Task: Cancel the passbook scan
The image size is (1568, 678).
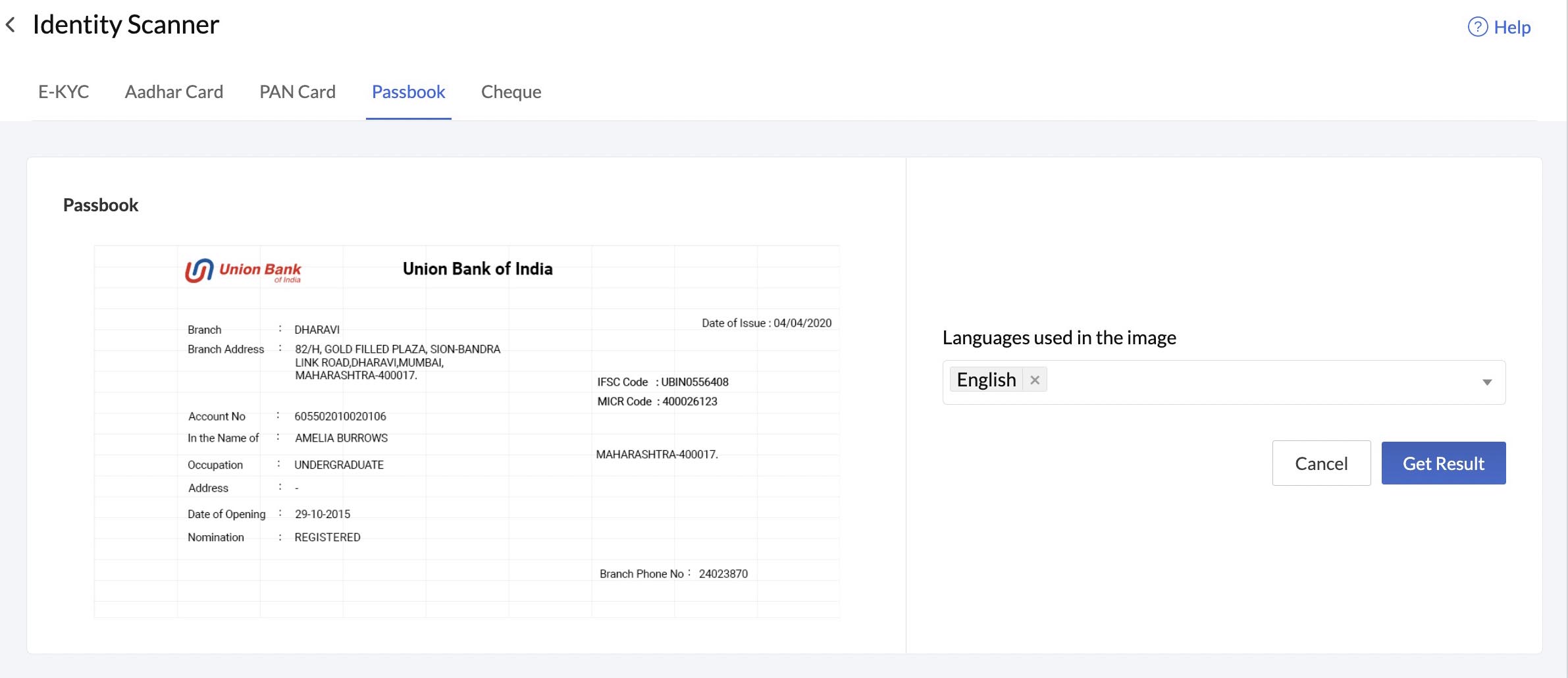Action: (x=1321, y=463)
